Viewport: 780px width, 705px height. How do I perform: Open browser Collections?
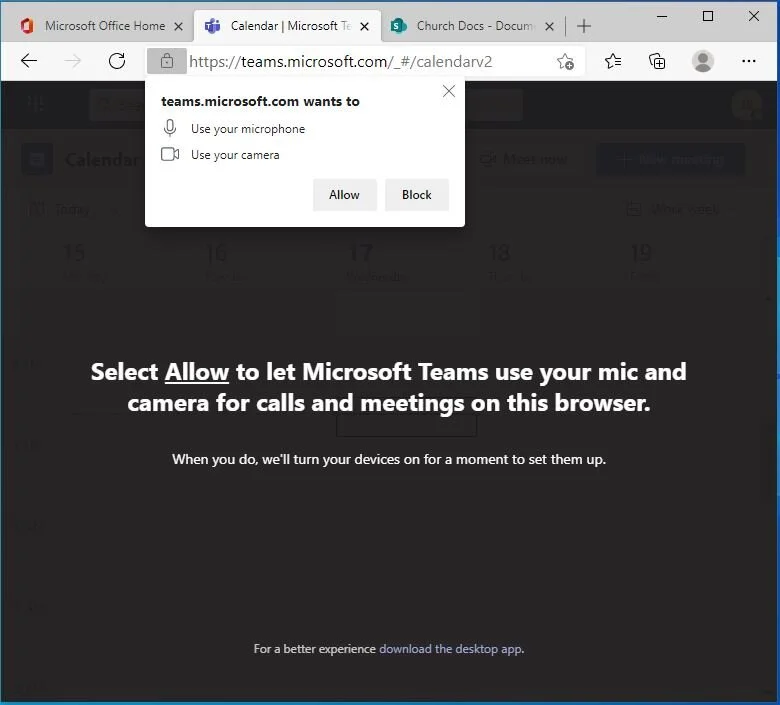(657, 61)
